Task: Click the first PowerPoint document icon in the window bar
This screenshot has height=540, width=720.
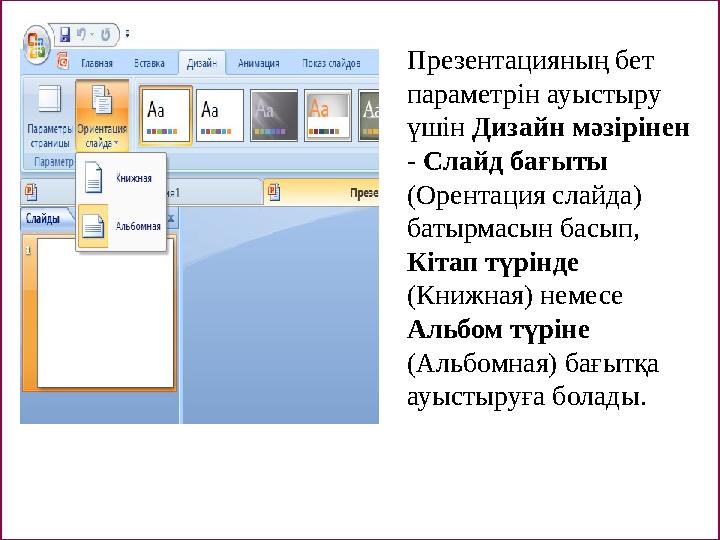Action: [31, 192]
